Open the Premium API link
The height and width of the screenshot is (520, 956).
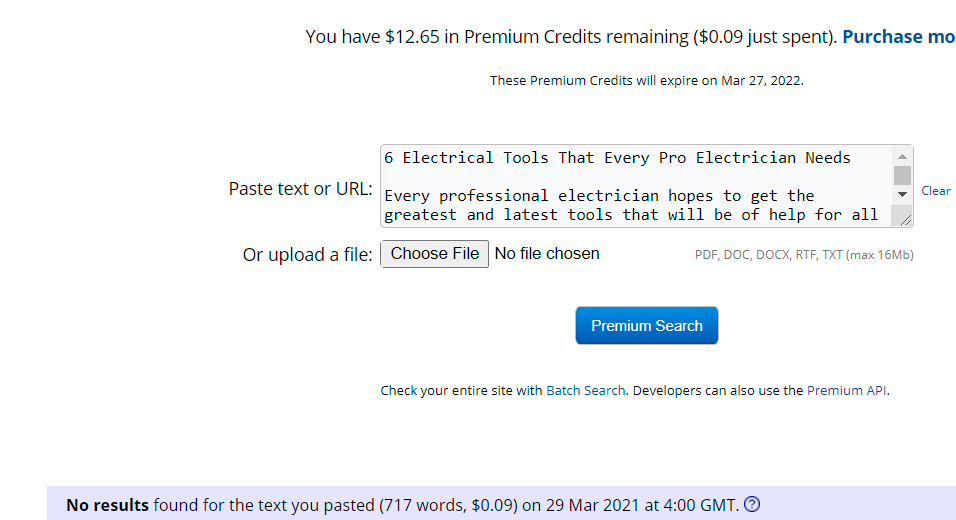click(846, 391)
